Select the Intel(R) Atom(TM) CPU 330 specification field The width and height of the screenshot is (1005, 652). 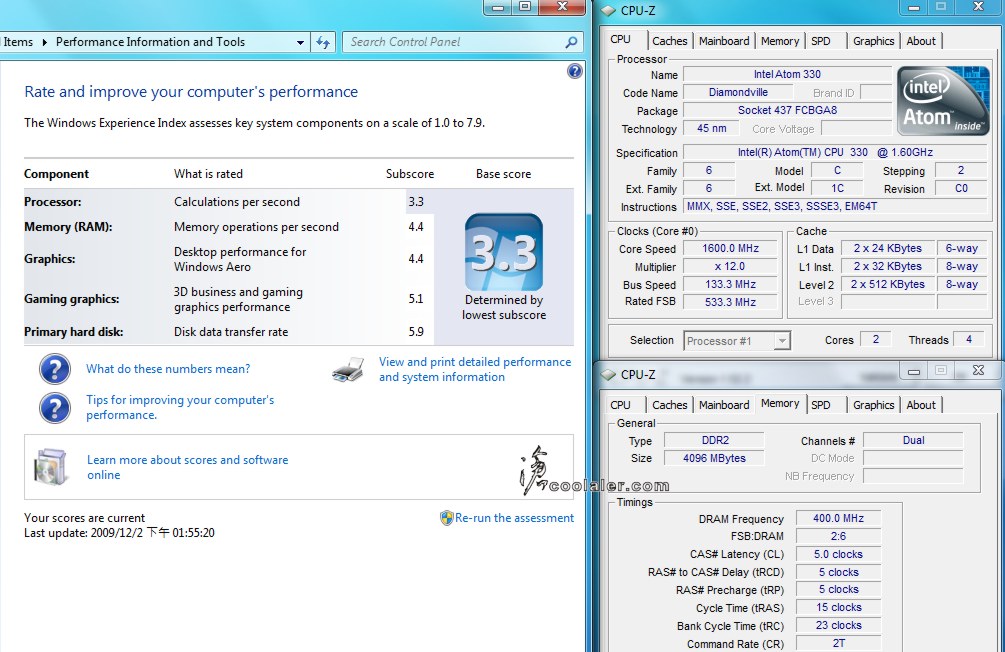pos(835,153)
